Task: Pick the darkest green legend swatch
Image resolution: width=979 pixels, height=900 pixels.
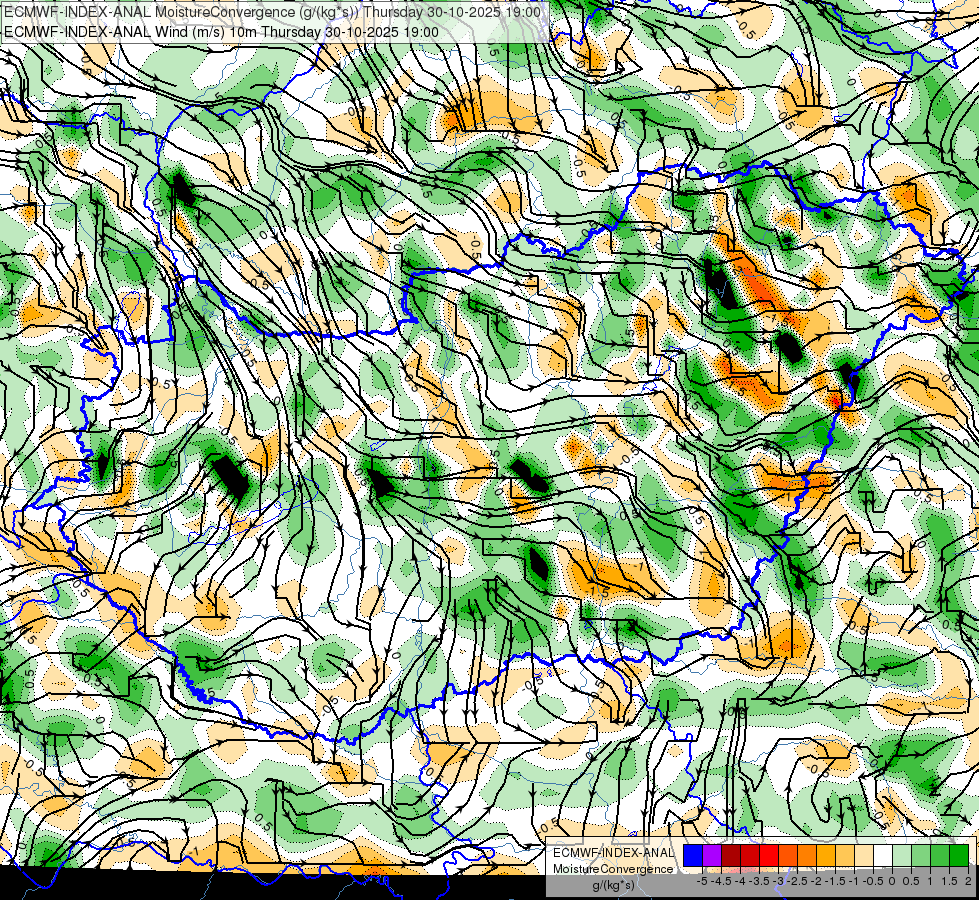Action: coord(959,855)
